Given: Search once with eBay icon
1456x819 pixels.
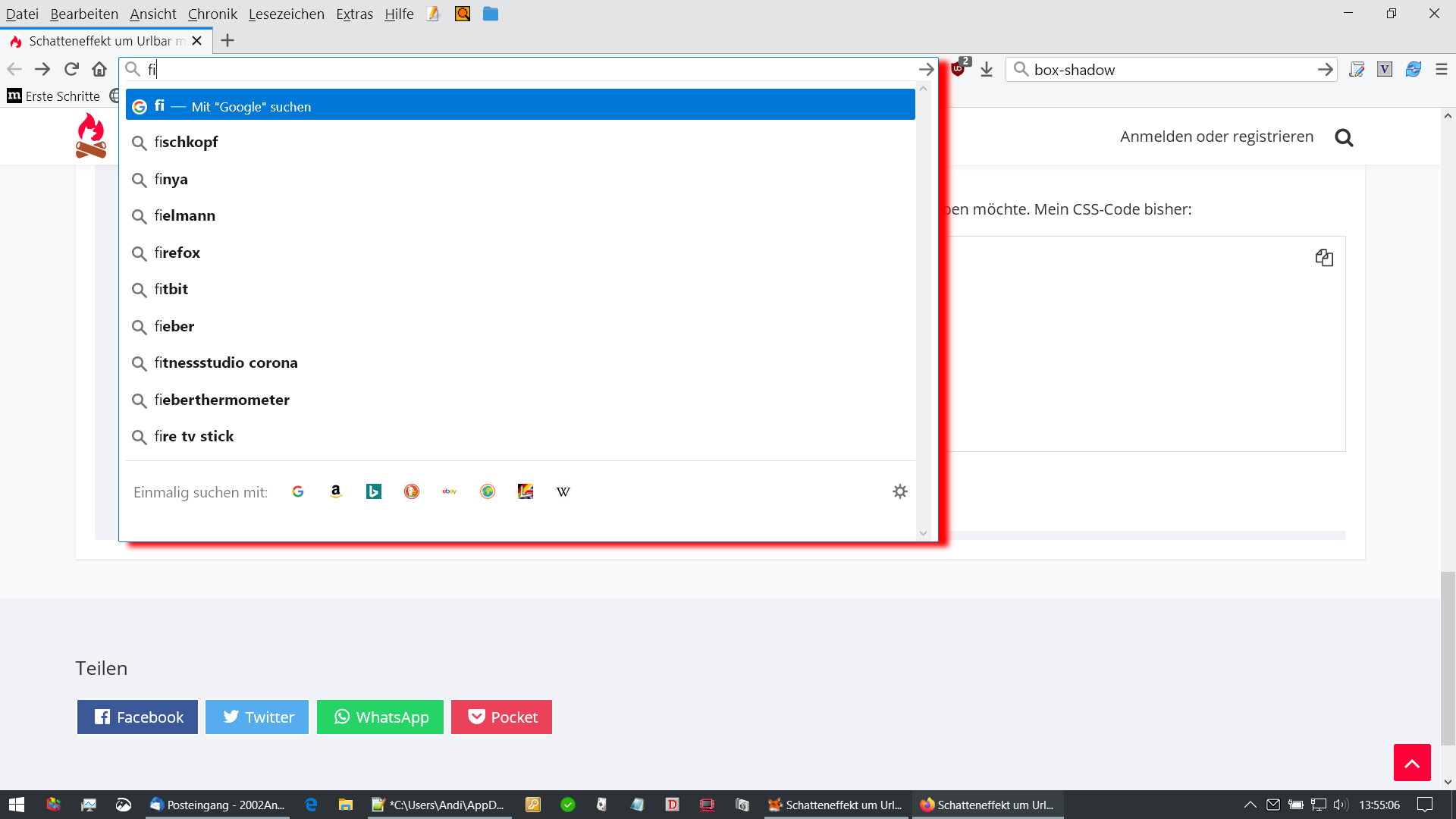Looking at the screenshot, I should coord(450,491).
